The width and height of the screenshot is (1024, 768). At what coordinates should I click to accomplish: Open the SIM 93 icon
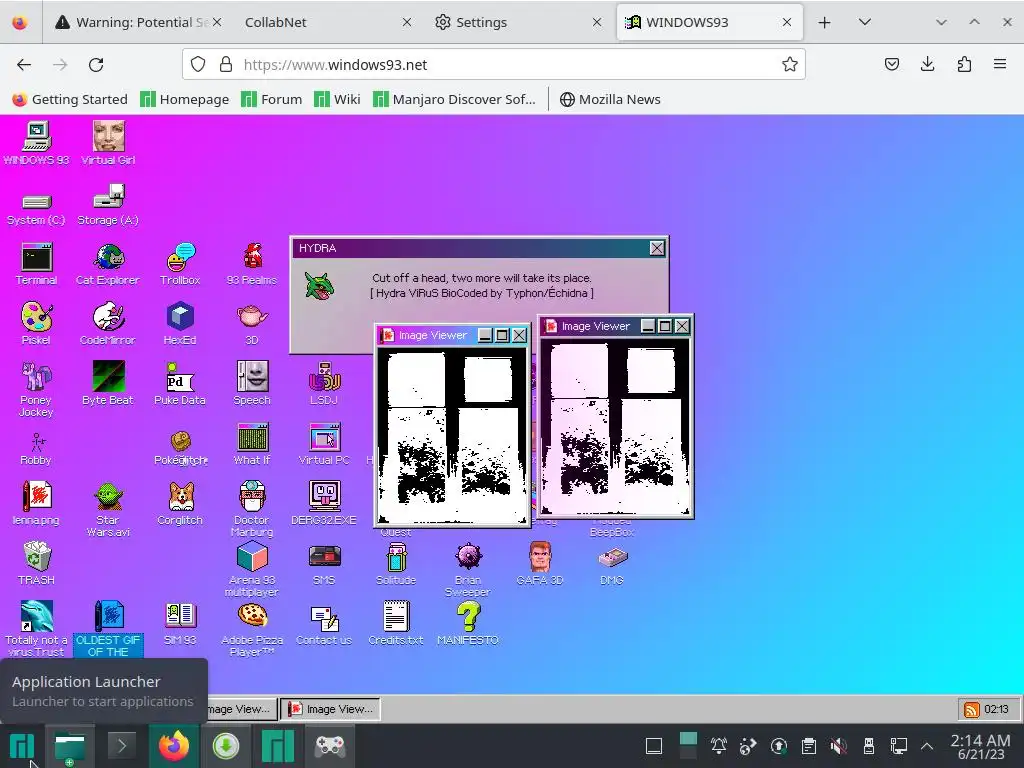[x=180, y=624]
